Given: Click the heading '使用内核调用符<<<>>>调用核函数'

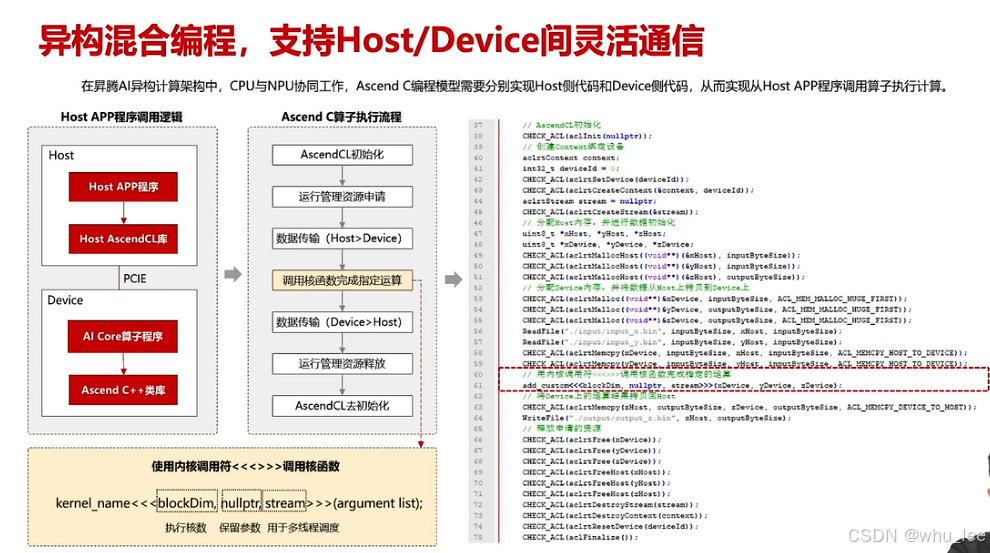Looking at the screenshot, I should coord(245,467).
